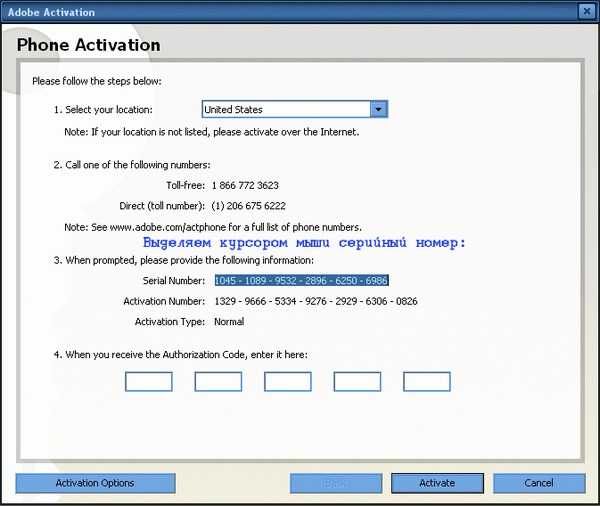Click the Activation Options button
Image resolution: width=600 pixels, height=506 pixels.
[95, 483]
